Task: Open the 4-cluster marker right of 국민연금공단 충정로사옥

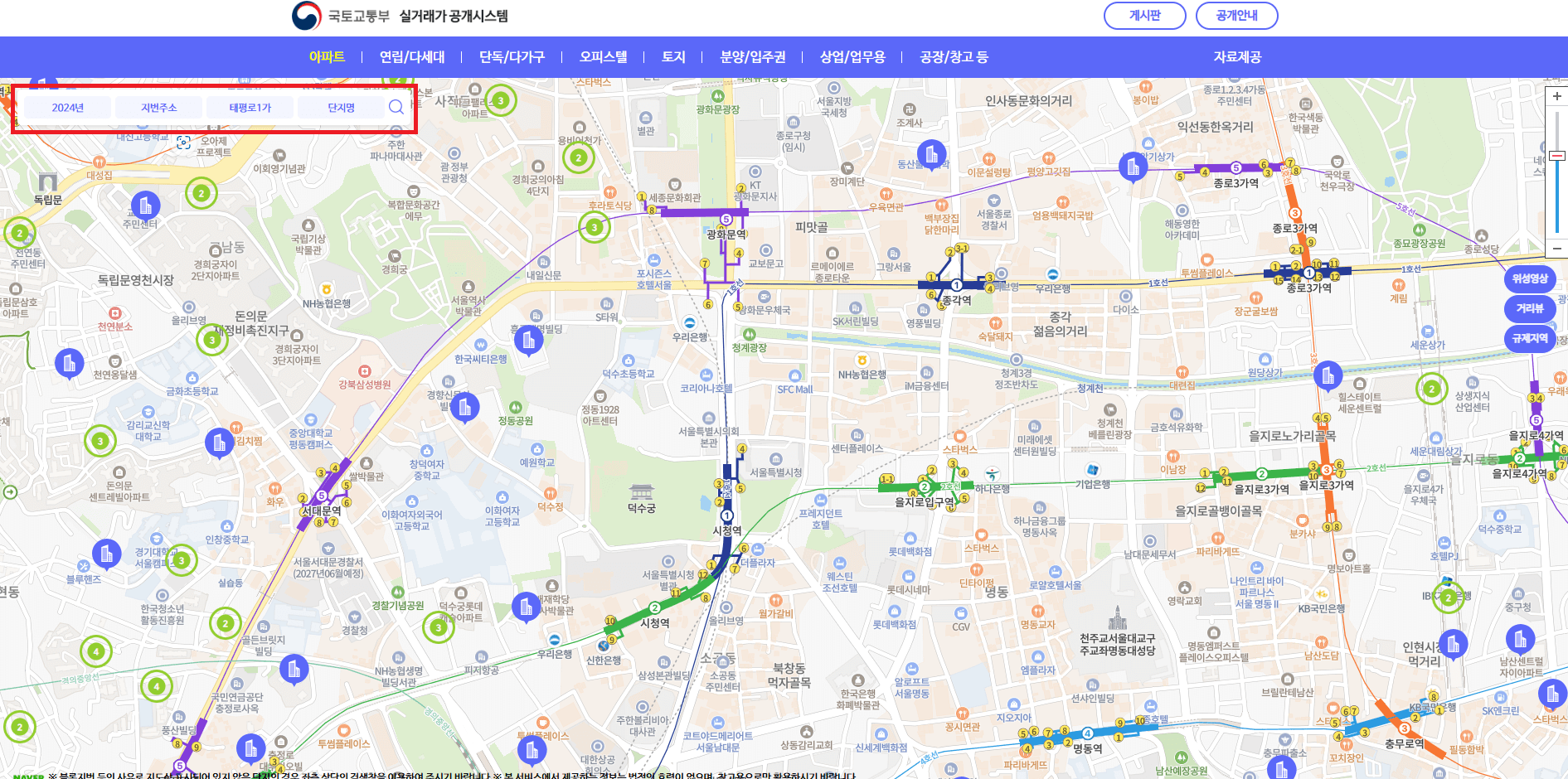Action: [157, 685]
